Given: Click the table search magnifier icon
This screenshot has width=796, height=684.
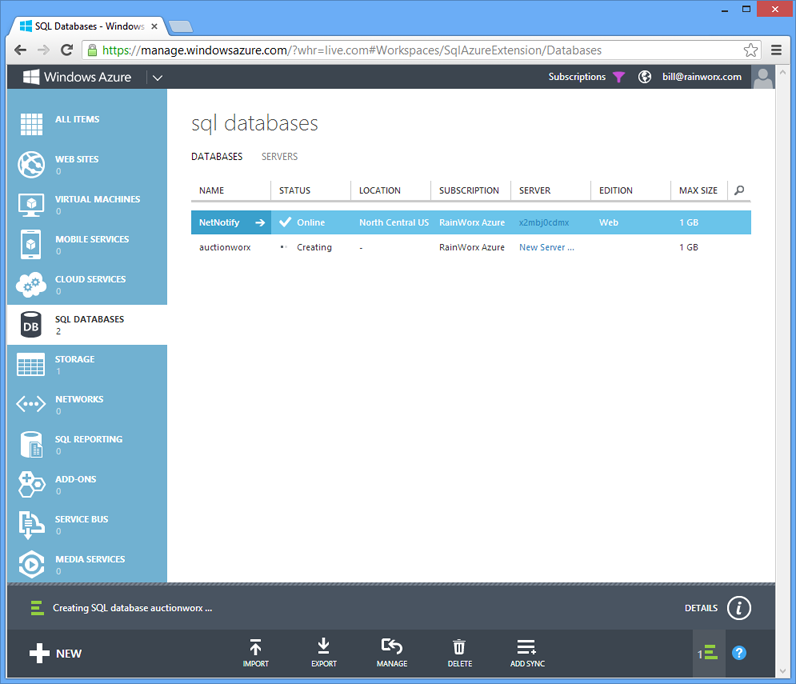Looking at the screenshot, I should click(x=739, y=190).
